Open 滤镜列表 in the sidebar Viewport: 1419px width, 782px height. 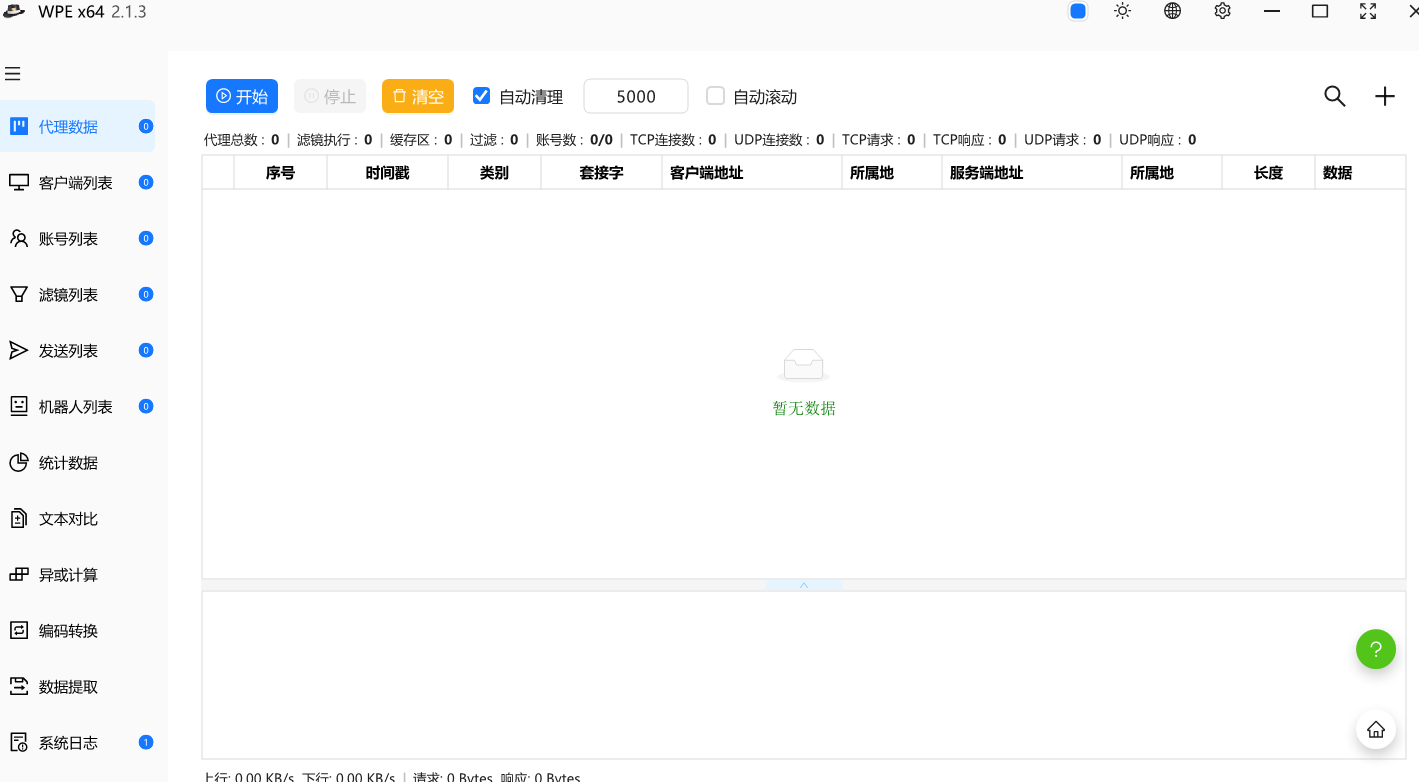(68, 295)
